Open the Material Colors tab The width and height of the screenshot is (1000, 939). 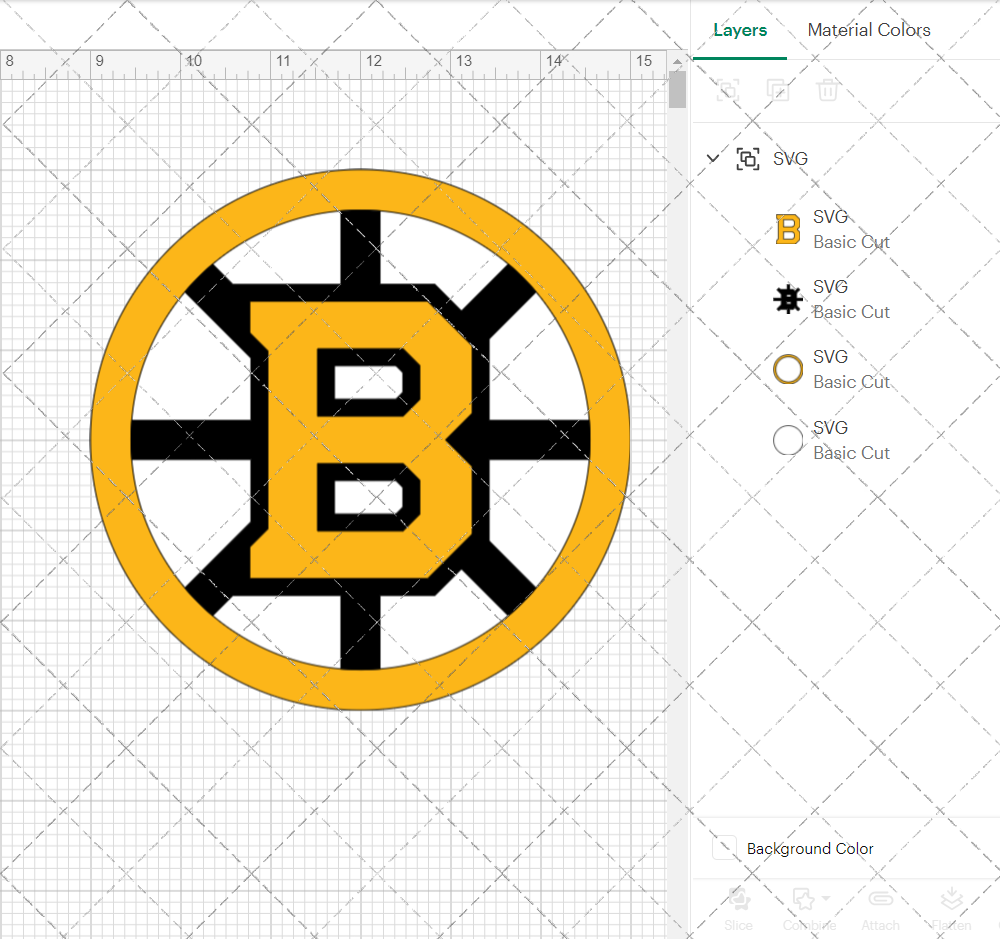pos(869,30)
